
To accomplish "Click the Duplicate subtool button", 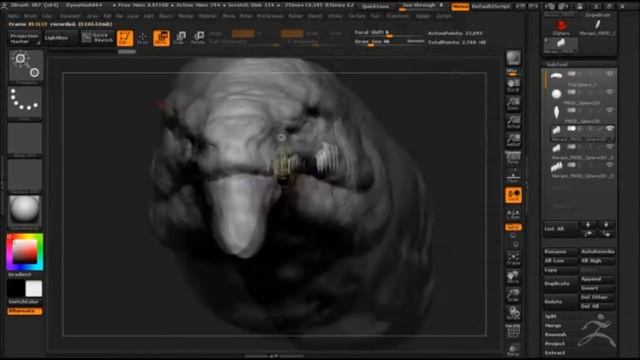I will point(561,283).
